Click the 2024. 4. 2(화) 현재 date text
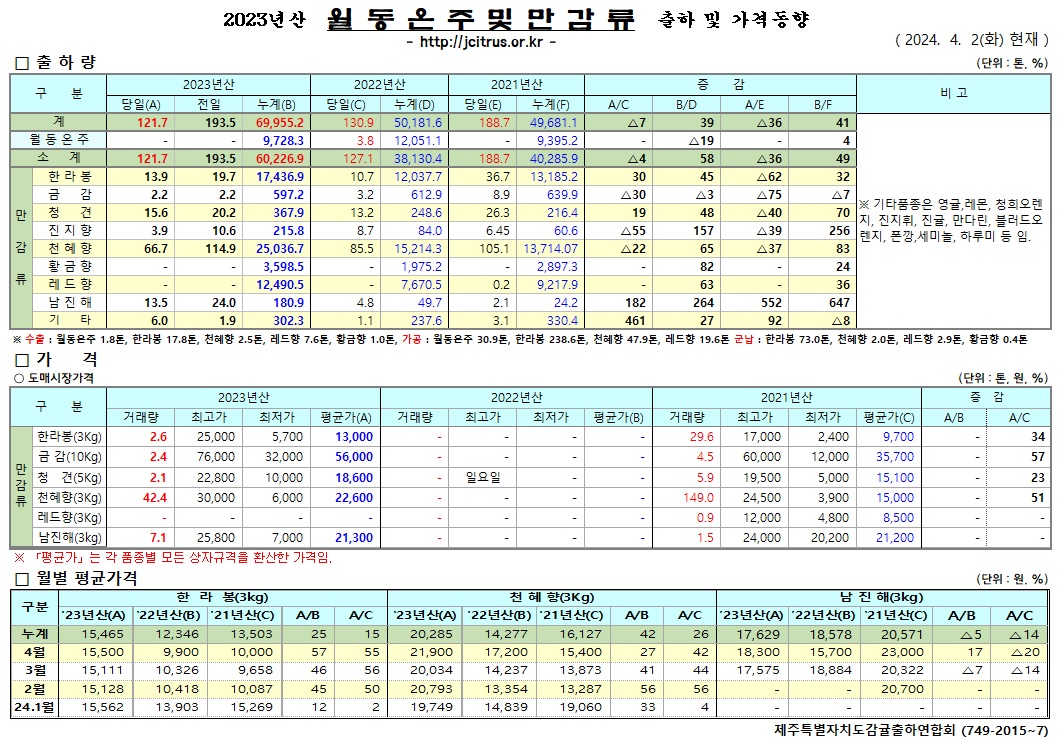The image size is (1062, 740). click(x=972, y=42)
